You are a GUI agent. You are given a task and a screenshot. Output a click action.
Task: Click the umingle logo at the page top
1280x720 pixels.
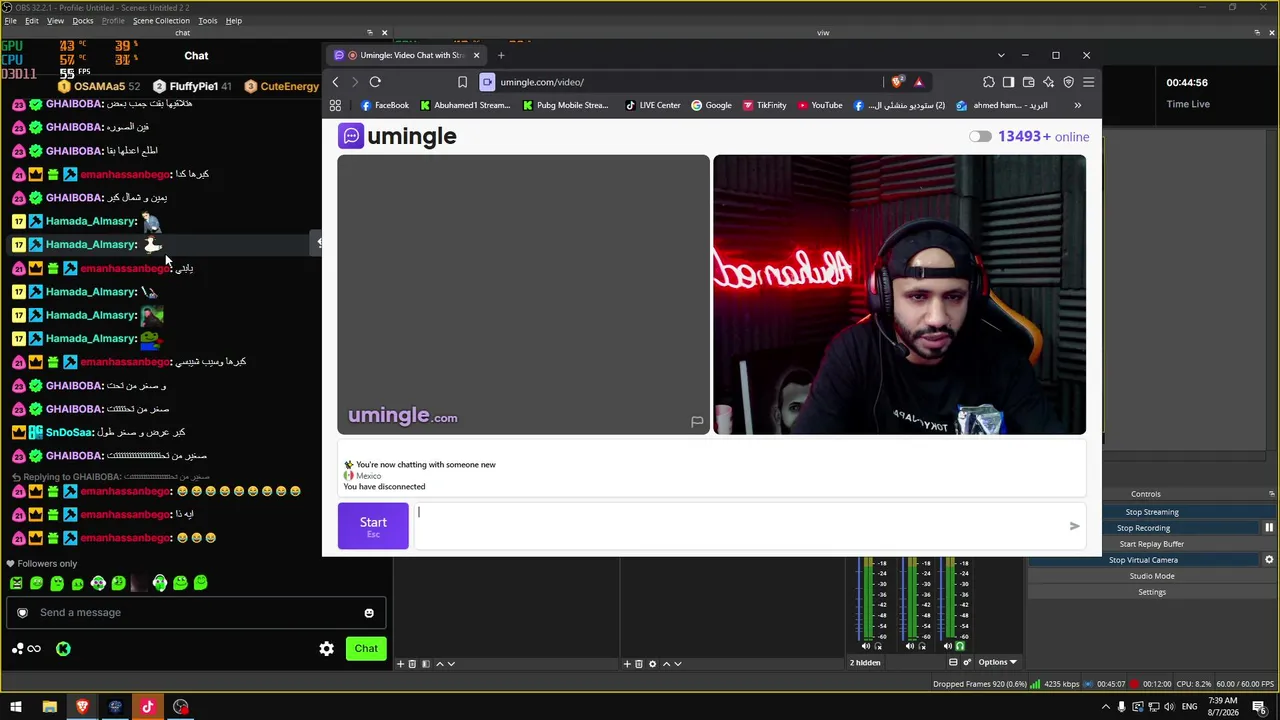click(x=397, y=136)
